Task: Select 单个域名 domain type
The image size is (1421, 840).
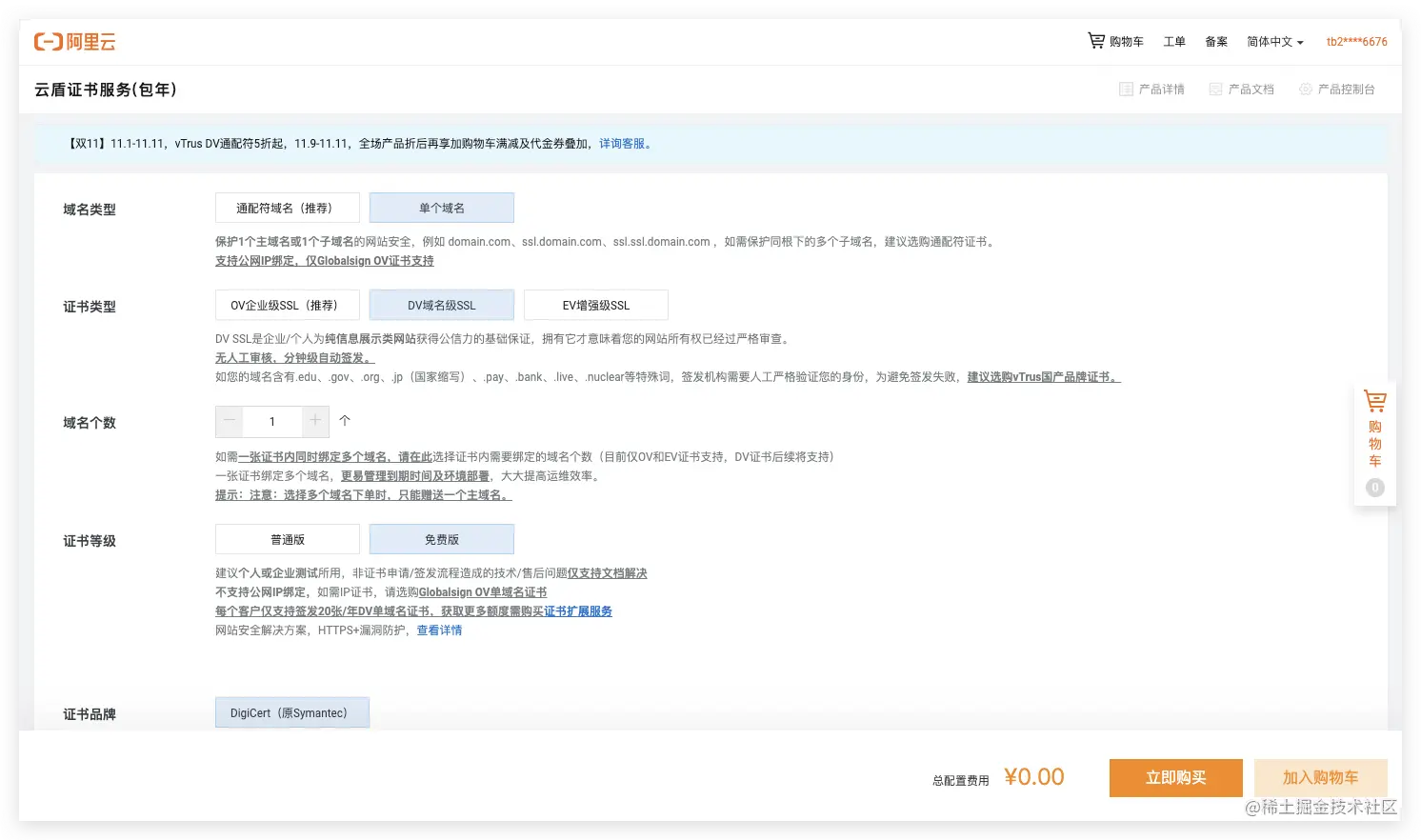Action: pos(442,208)
